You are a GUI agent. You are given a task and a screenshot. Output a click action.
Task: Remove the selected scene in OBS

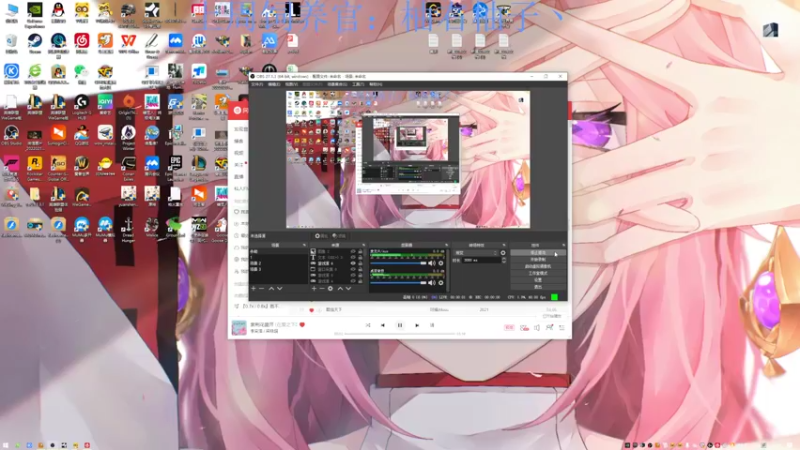point(262,288)
